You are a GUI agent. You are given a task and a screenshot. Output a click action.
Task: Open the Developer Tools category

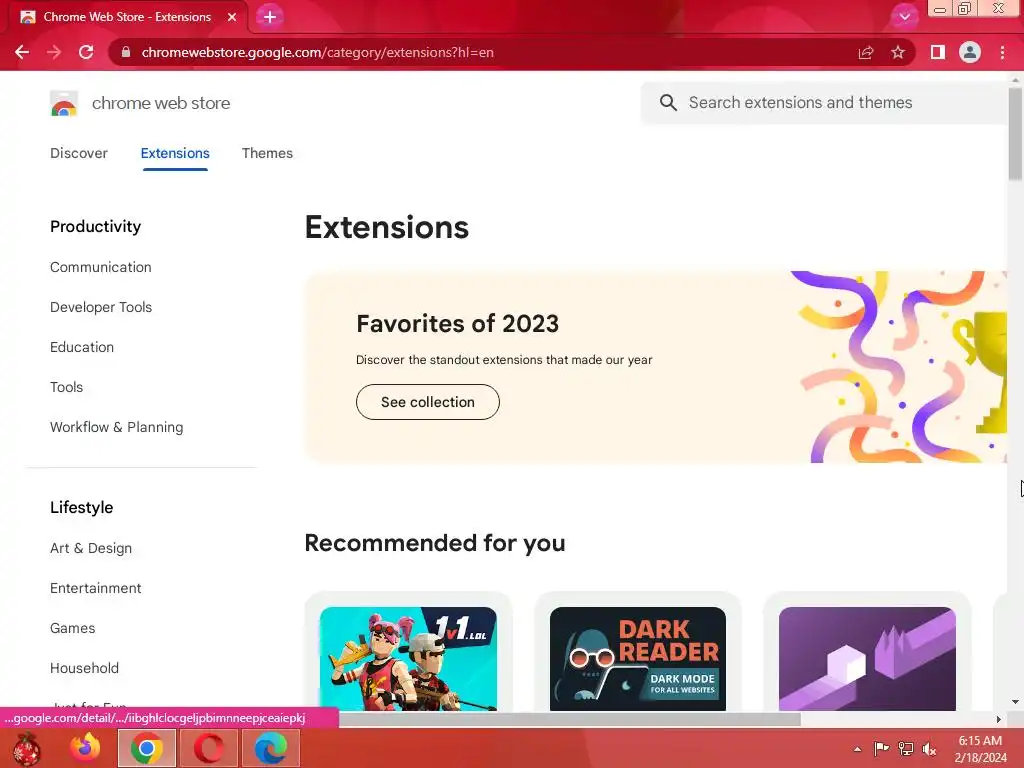(x=101, y=307)
